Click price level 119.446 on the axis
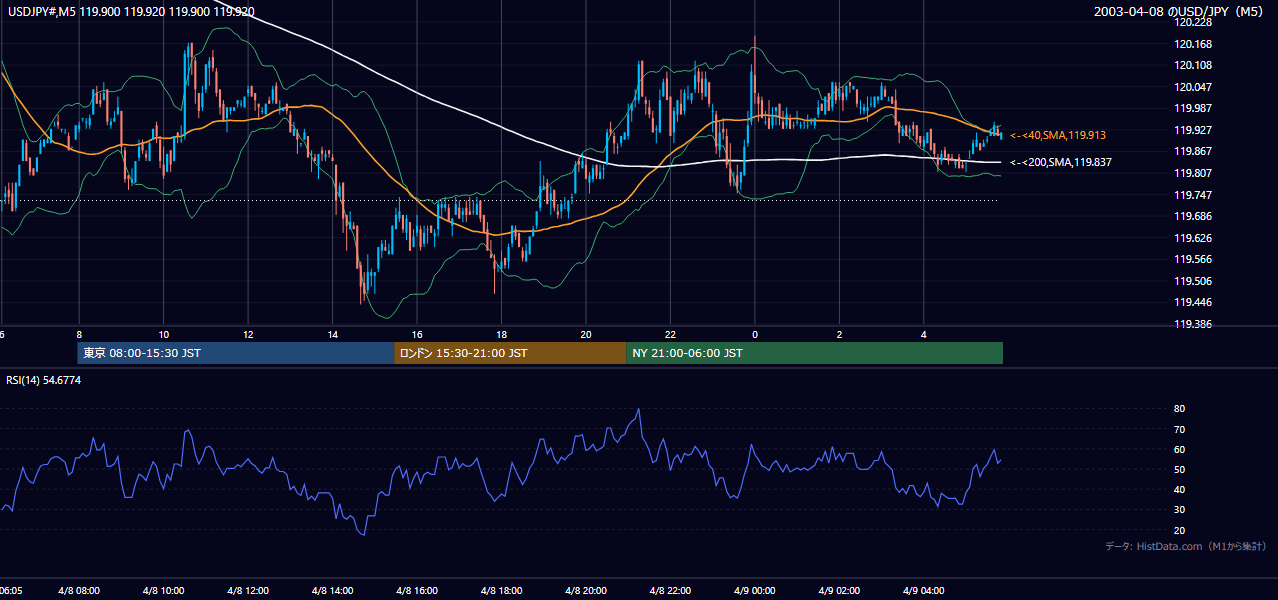This screenshot has height=600, width=1278. (1195, 302)
